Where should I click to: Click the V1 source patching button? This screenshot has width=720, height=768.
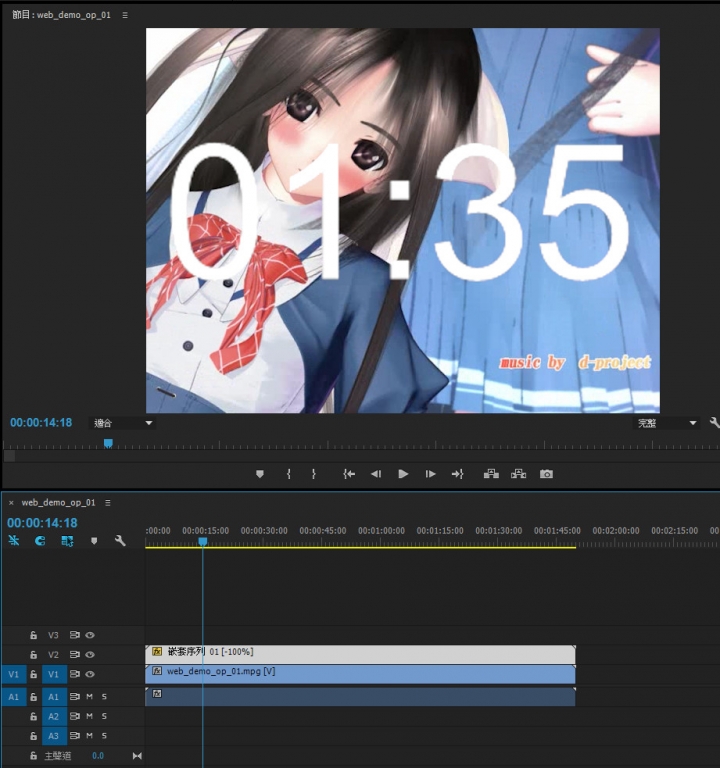[x=14, y=674]
